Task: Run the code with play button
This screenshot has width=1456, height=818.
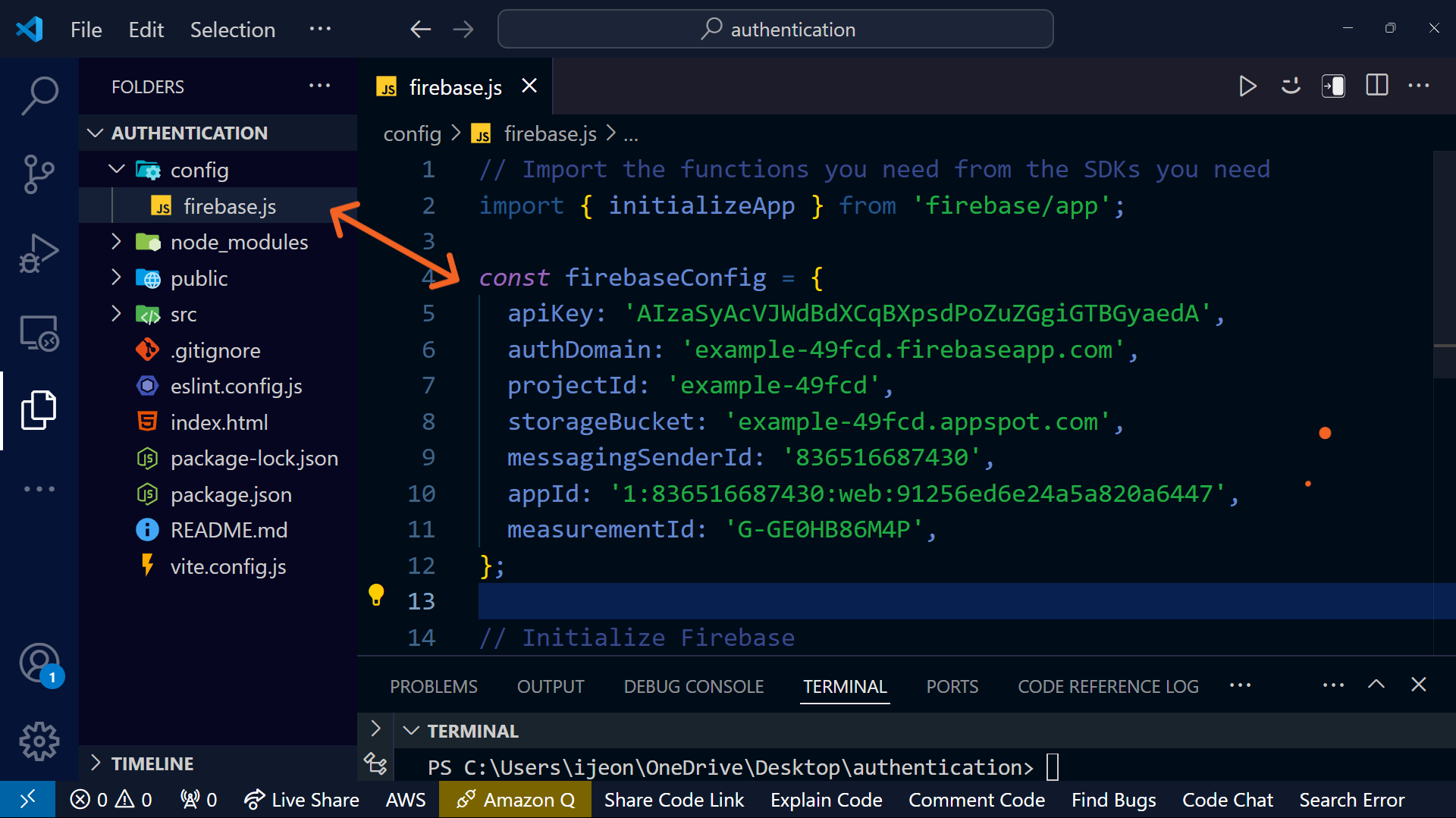Action: coord(1247,86)
